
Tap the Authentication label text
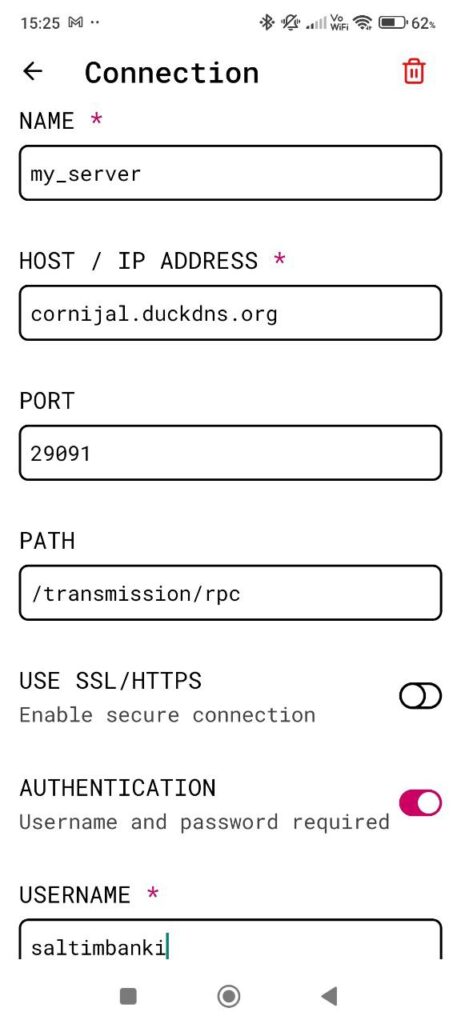pos(118,787)
